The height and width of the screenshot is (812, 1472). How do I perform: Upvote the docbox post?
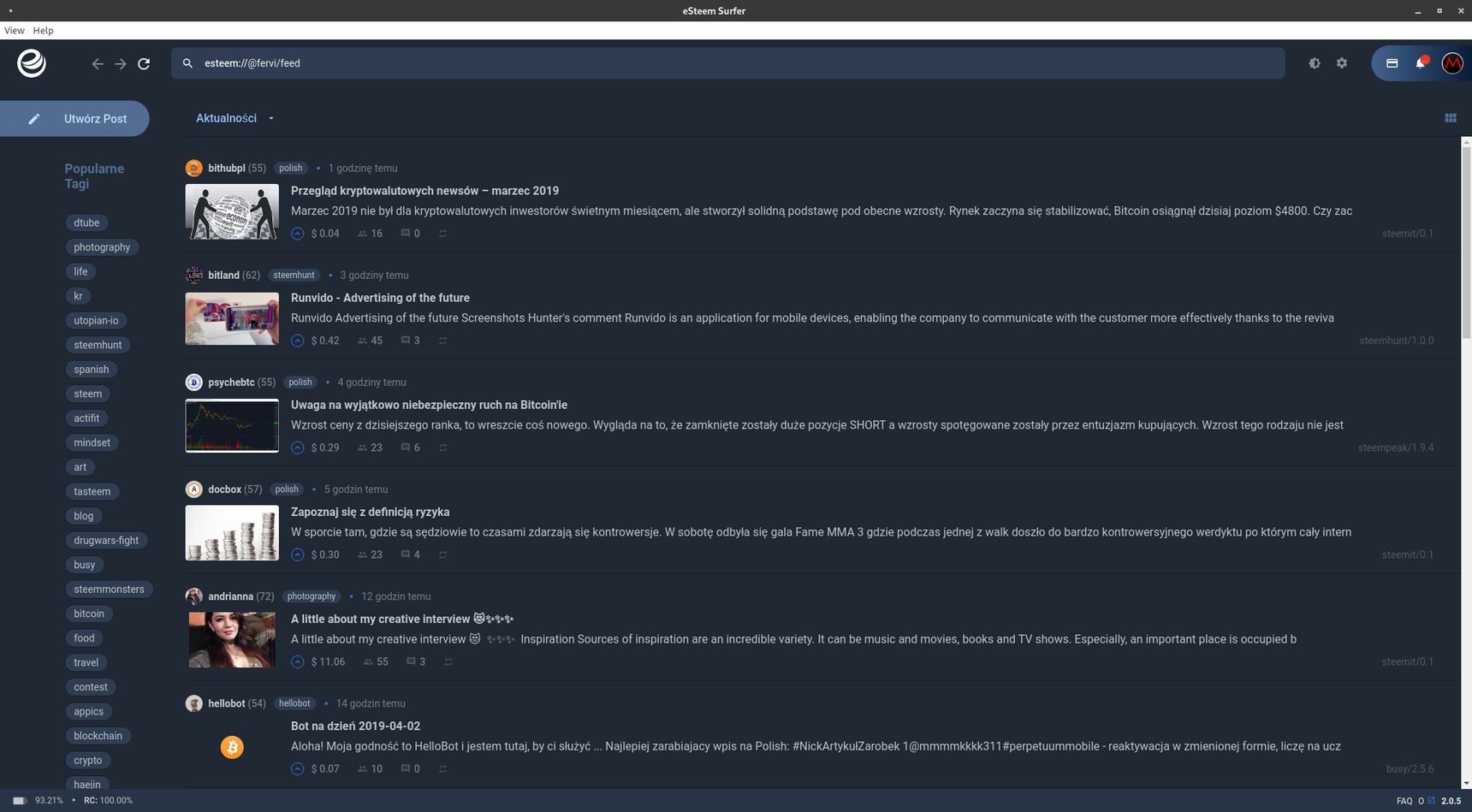pyautogui.click(x=297, y=554)
